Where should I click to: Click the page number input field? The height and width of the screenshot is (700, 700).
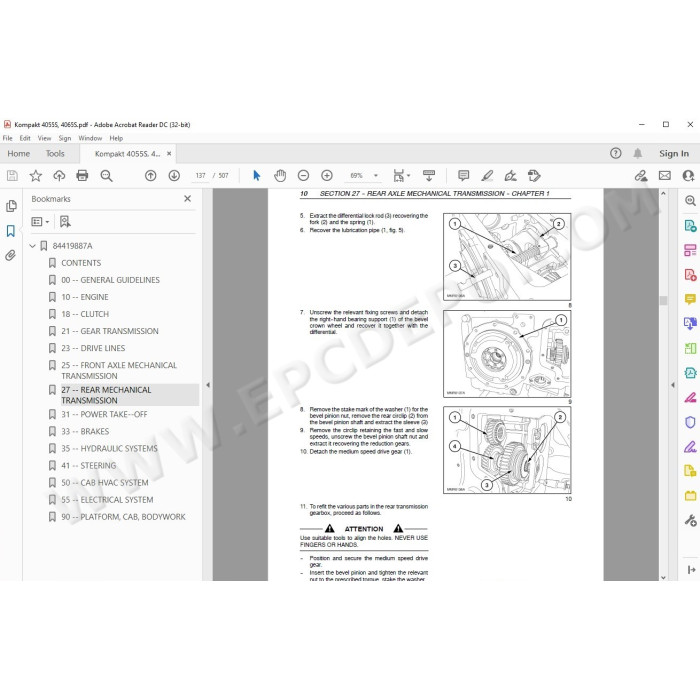[200, 175]
